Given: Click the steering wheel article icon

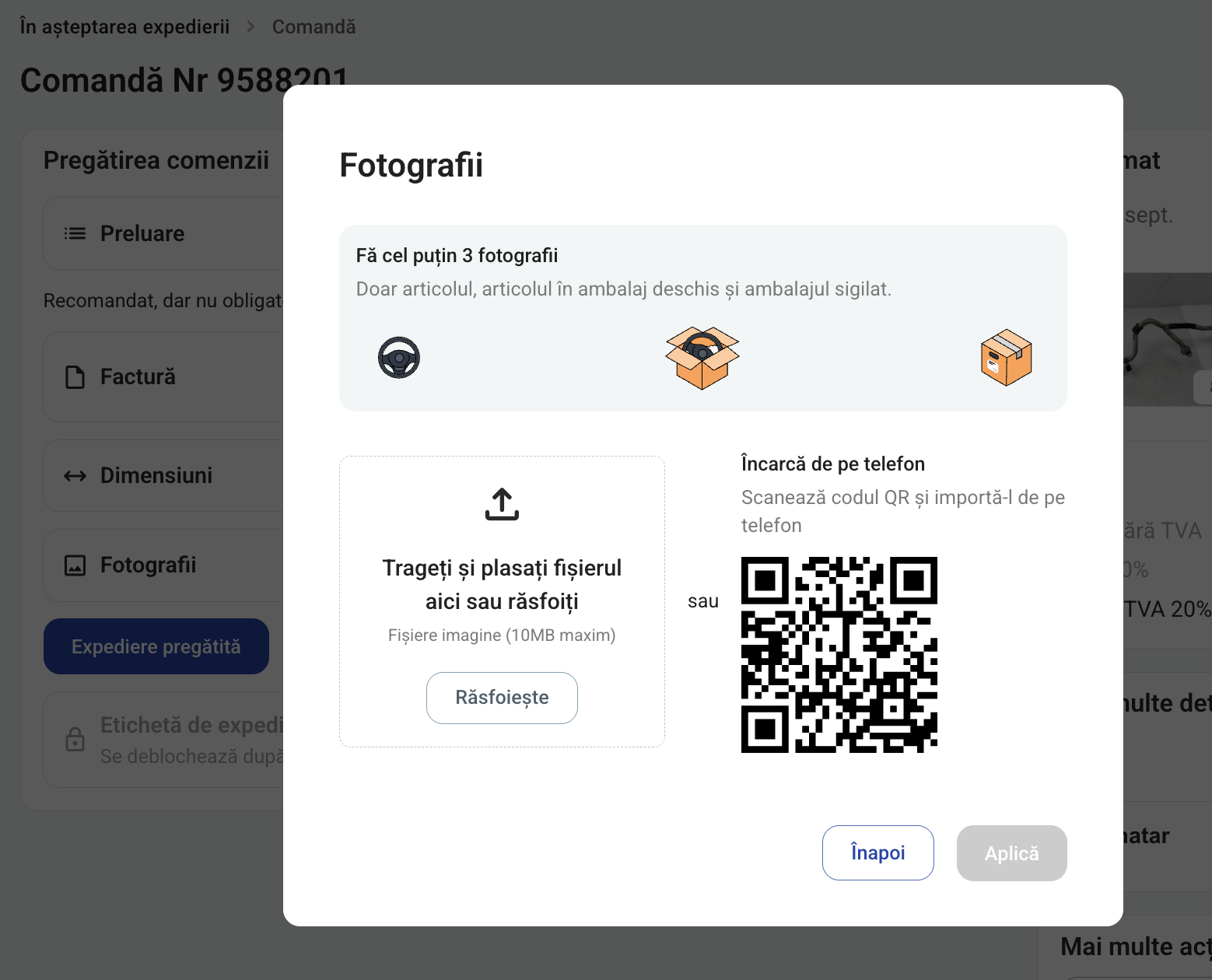Looking at the screenshot, I should [x=399, y=358].
